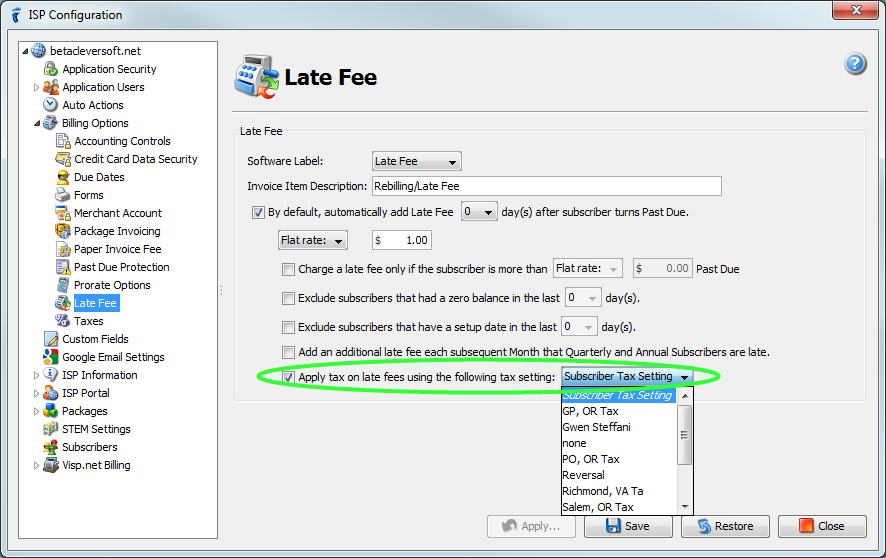Click the Subscriber Tax Setting combo box
The image size is (886, 558).
(x=627, y=376)
